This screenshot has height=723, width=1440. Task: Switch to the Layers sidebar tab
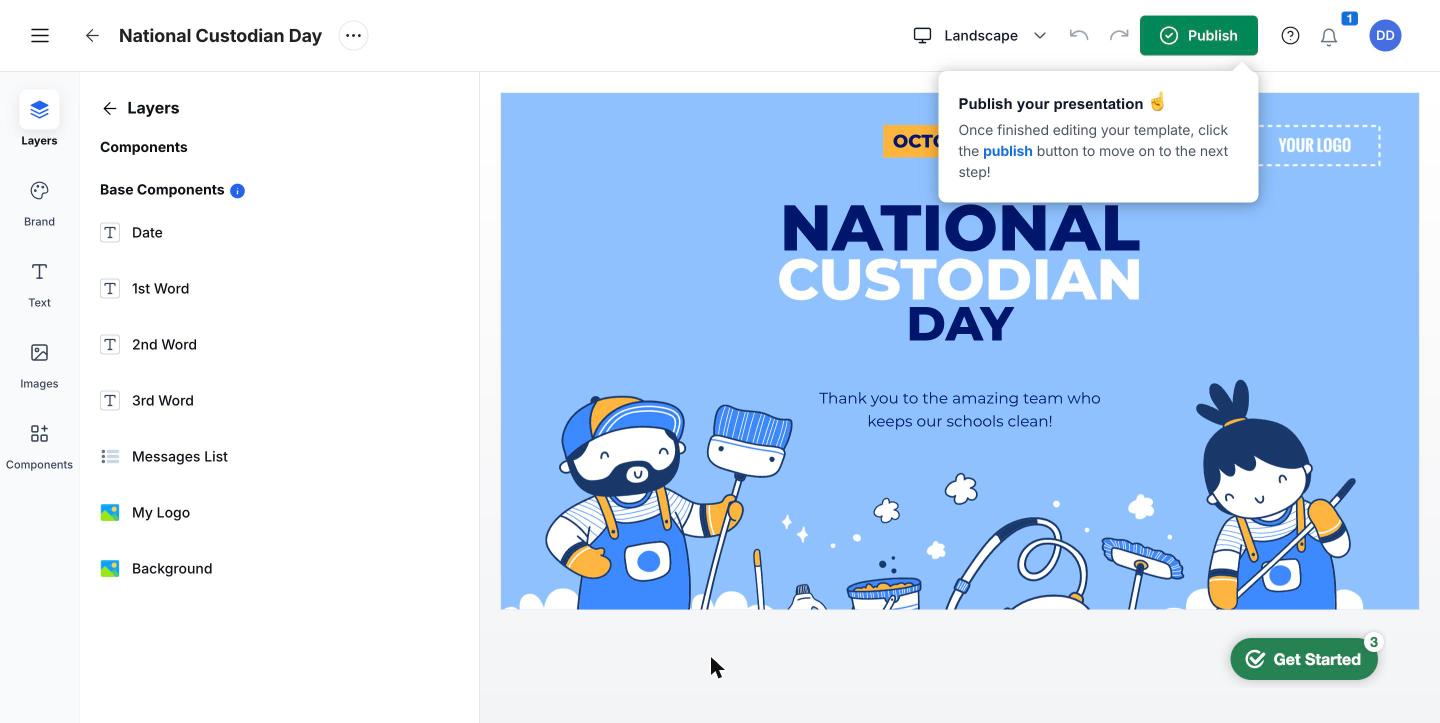(39, 119)
